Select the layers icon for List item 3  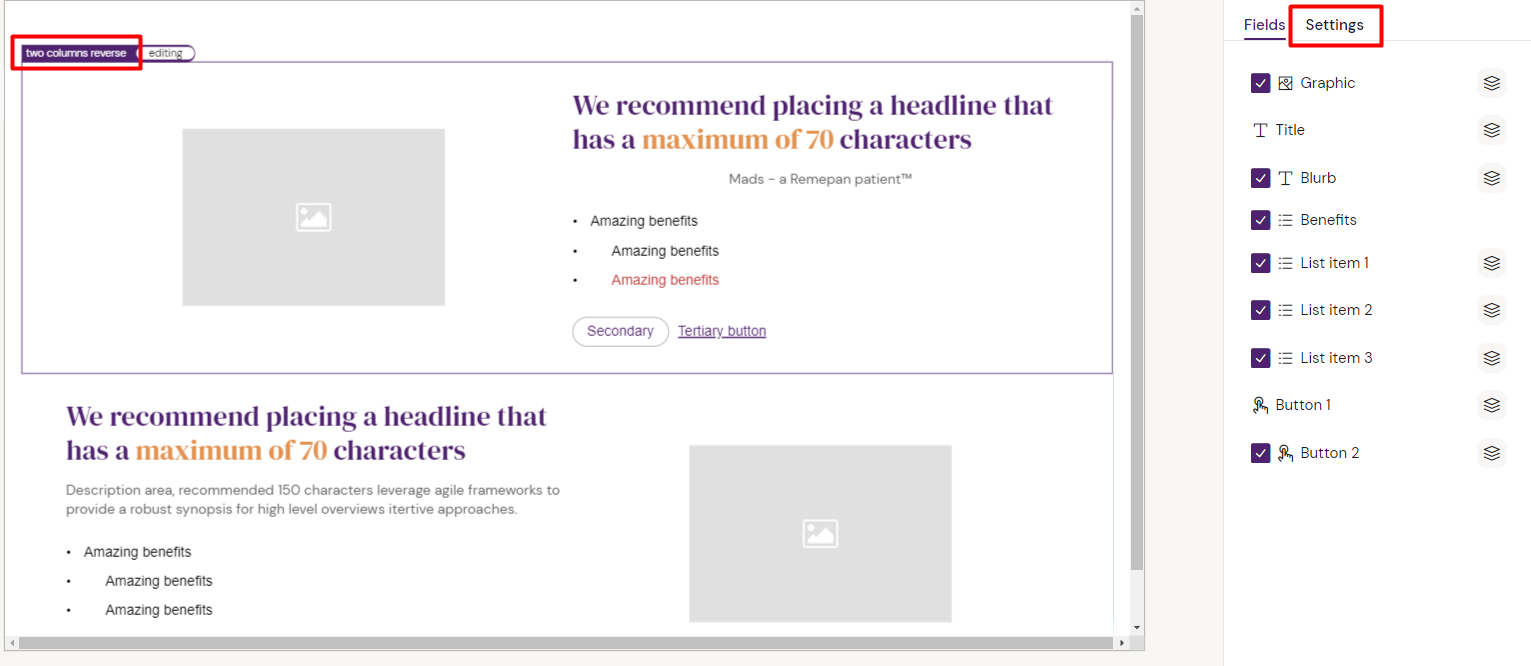click(1491, 358)
